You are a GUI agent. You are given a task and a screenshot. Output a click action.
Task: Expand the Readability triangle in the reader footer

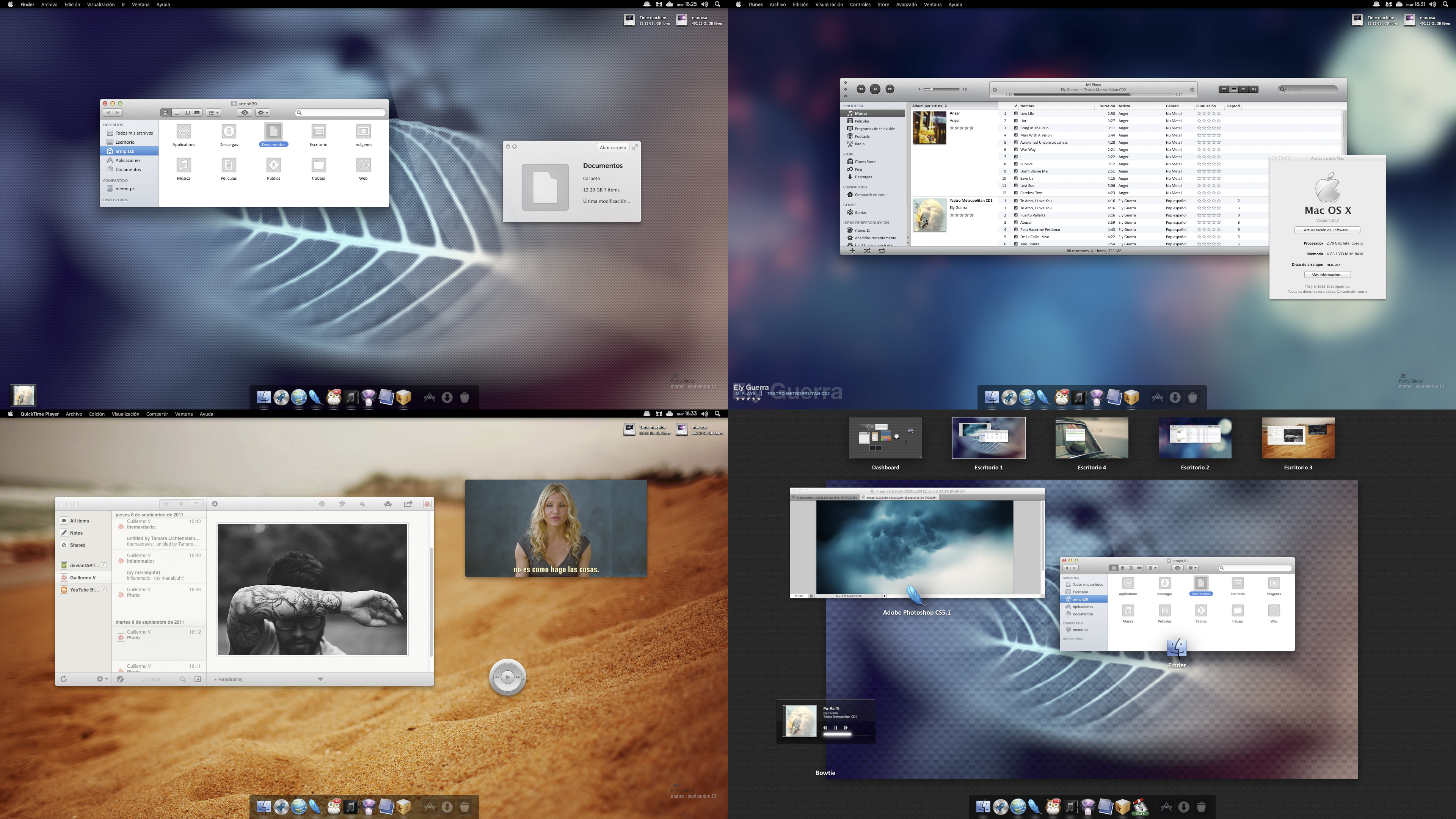(215, 679)
